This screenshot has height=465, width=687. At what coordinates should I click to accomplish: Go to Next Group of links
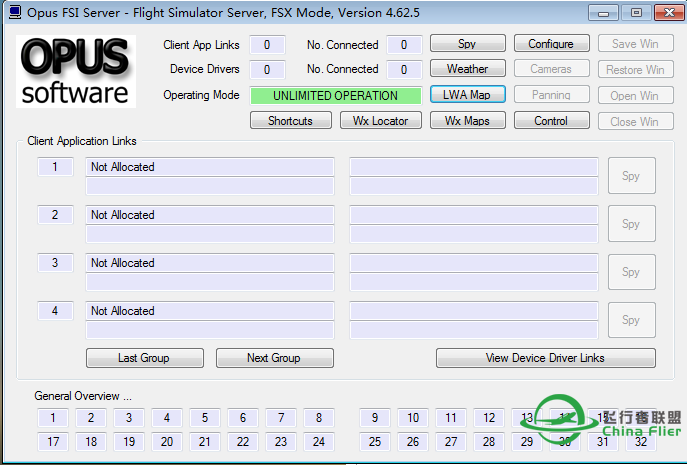point(274,358)
